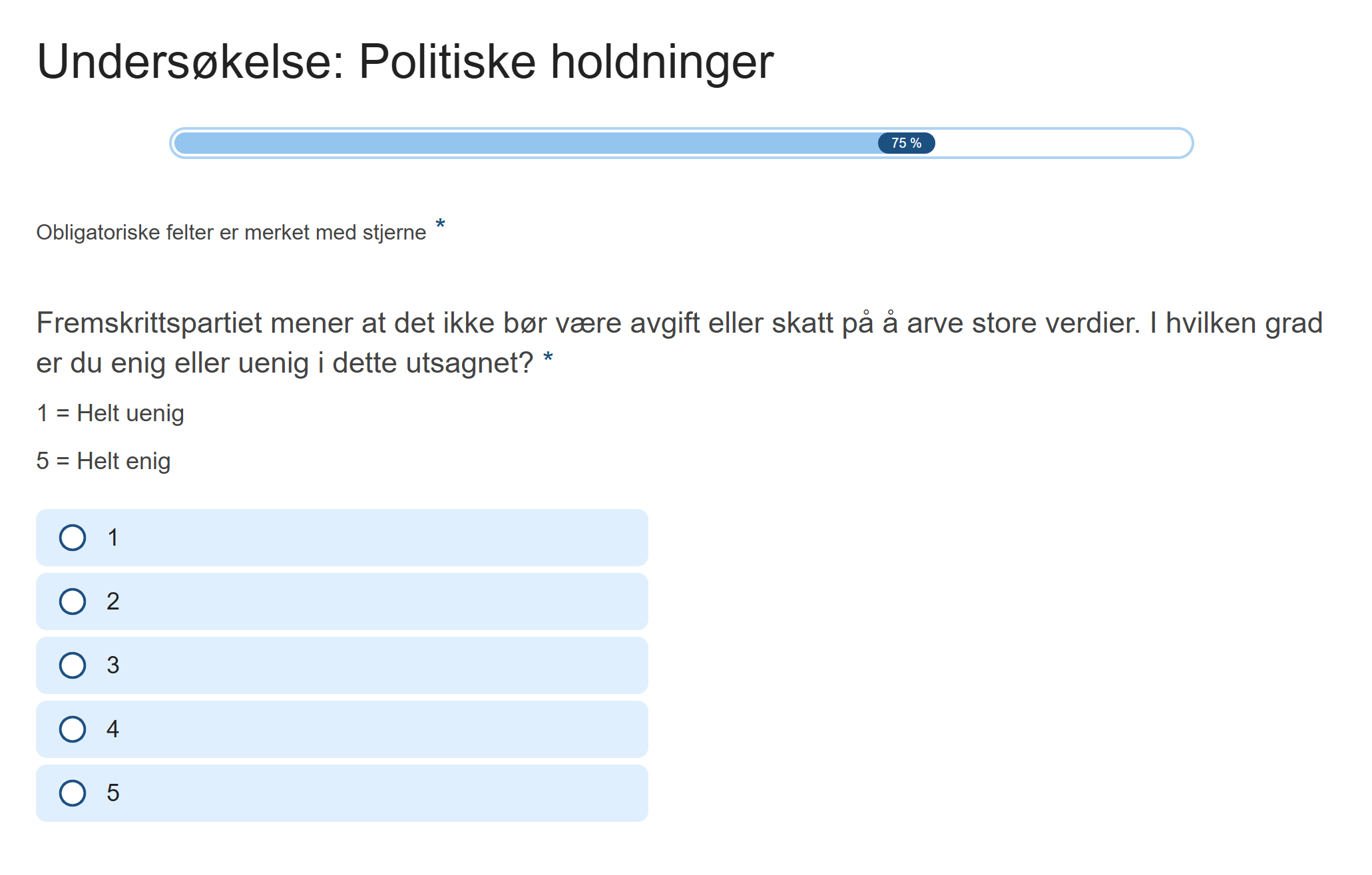Click the light-blue filled part of progress bar
The width and height of the screenshot is (1372, 875).
pos(526,143)
